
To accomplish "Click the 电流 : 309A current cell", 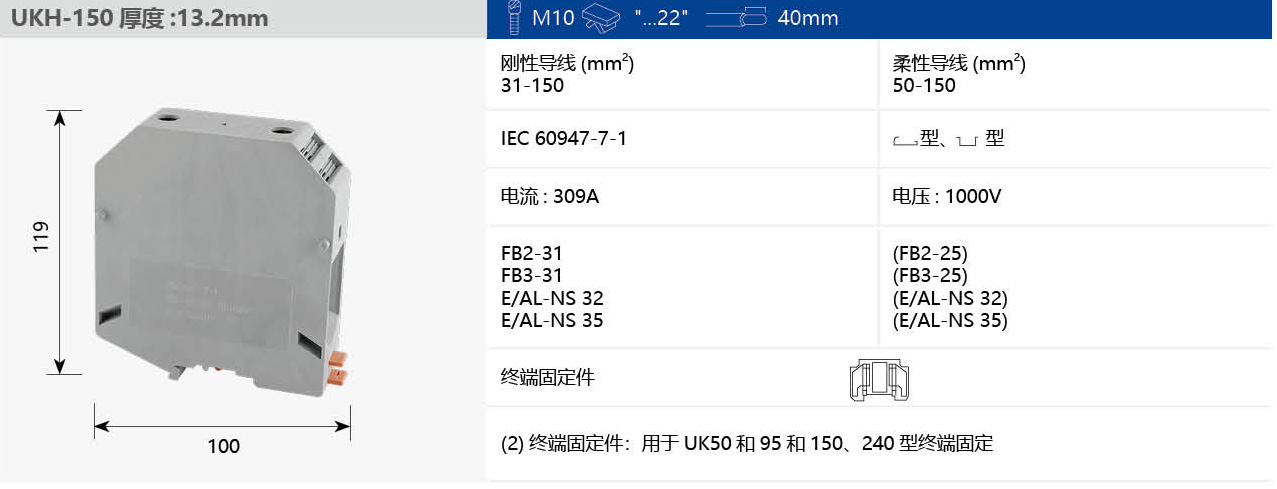I will 549,197.
